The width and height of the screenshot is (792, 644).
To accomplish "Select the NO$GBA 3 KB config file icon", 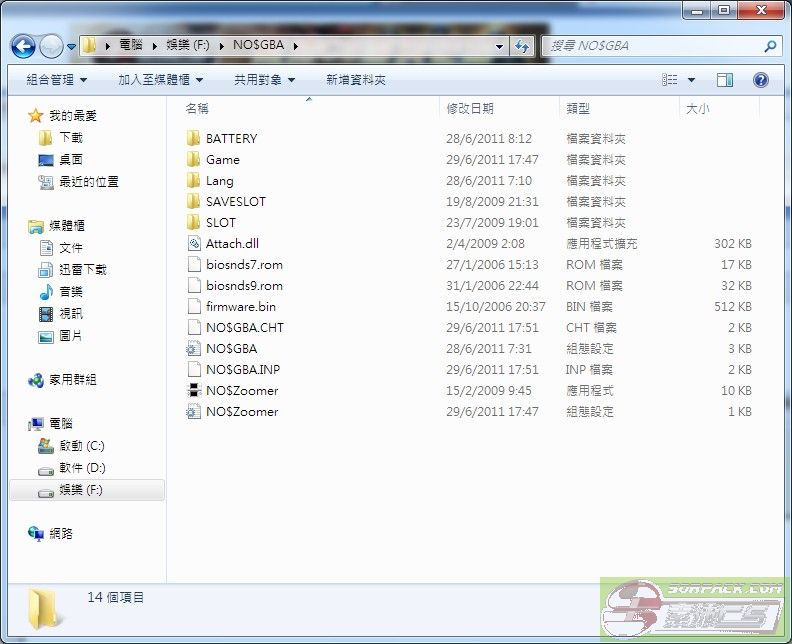I will coord(193,349).
